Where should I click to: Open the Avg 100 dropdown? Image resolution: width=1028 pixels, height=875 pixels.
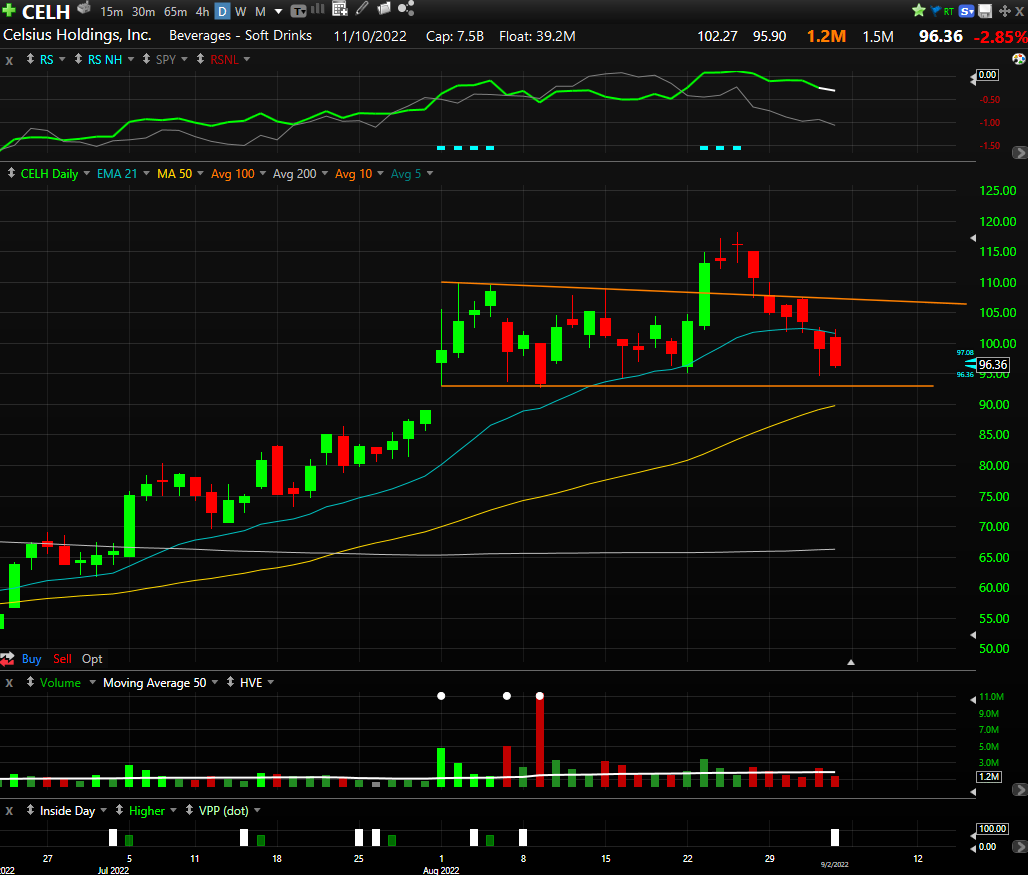(263, 174)
